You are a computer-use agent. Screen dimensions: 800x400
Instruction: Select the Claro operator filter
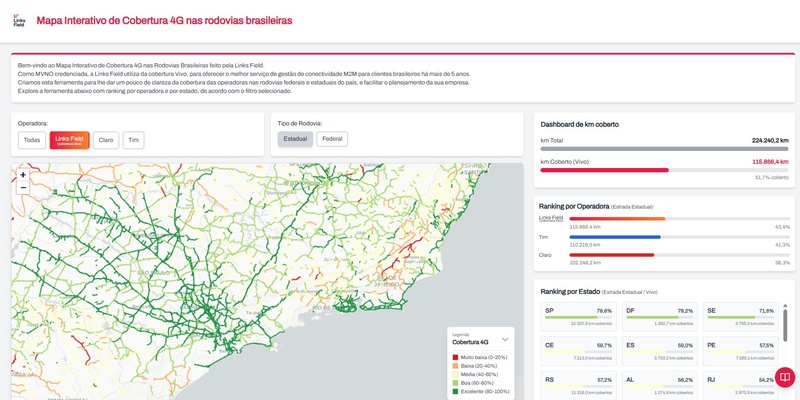coord(106,140)
